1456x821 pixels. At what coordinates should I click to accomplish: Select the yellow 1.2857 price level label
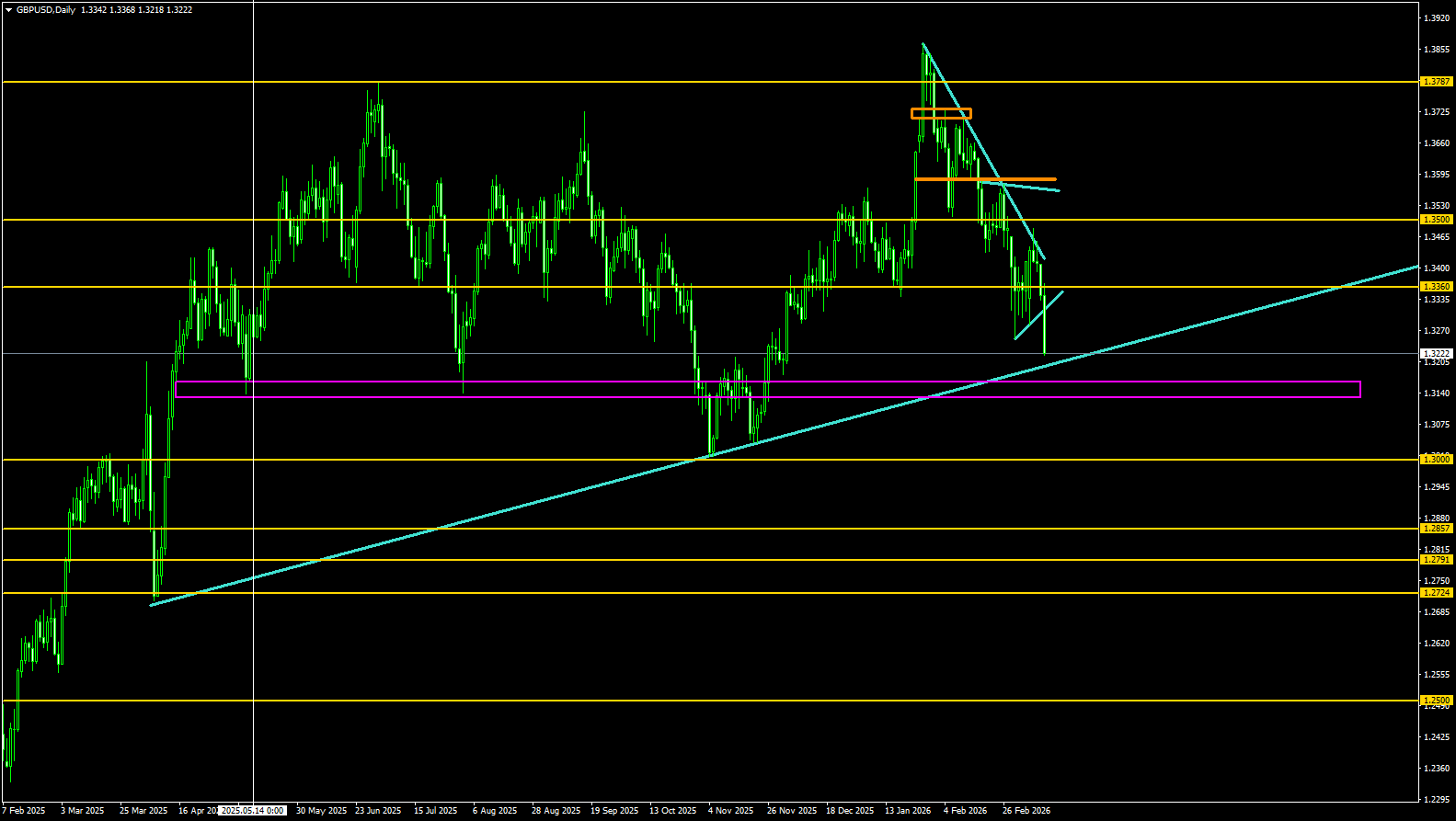[x=1437, y=529]
